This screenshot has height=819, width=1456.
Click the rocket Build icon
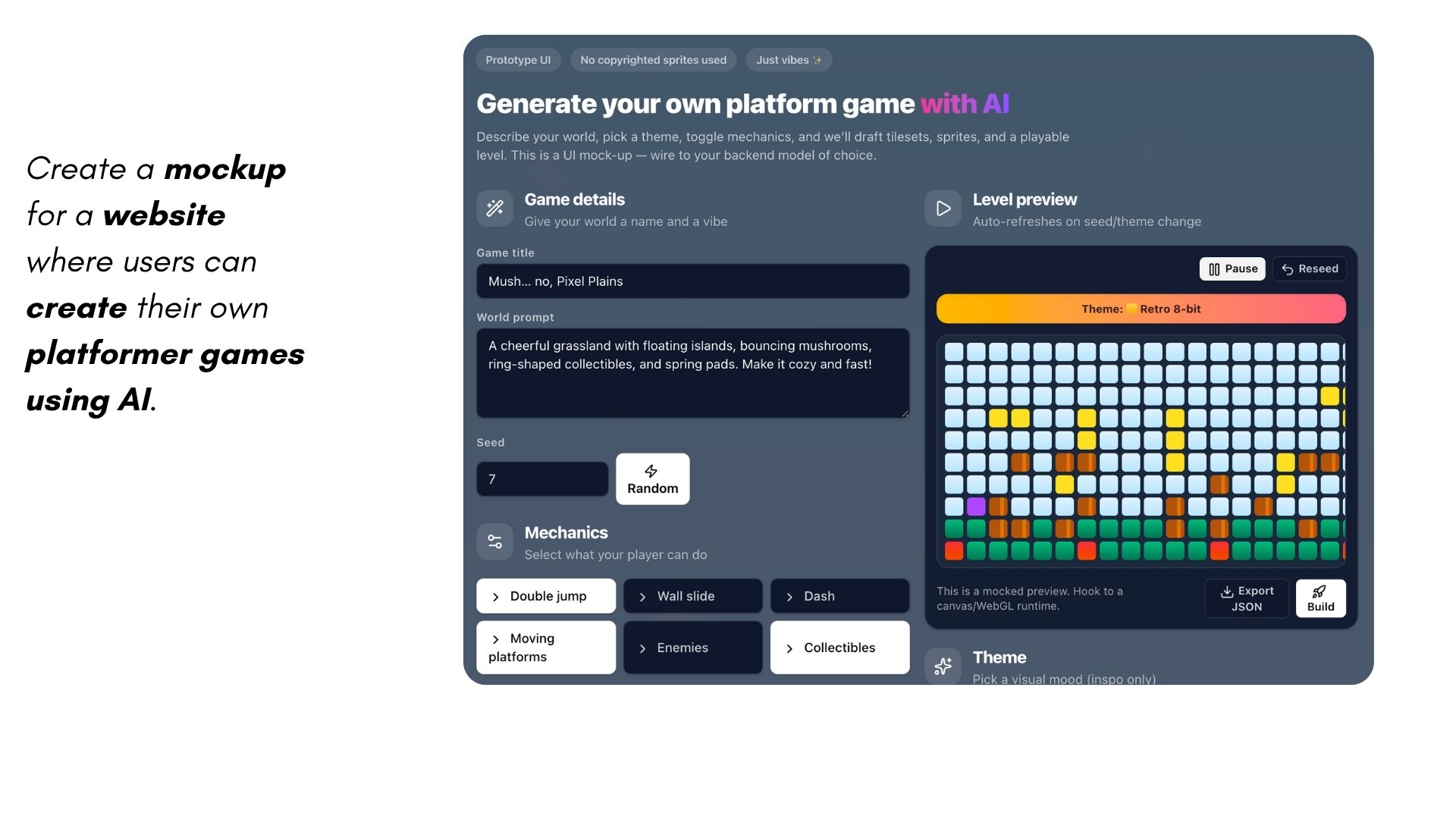click(1319, 591)
